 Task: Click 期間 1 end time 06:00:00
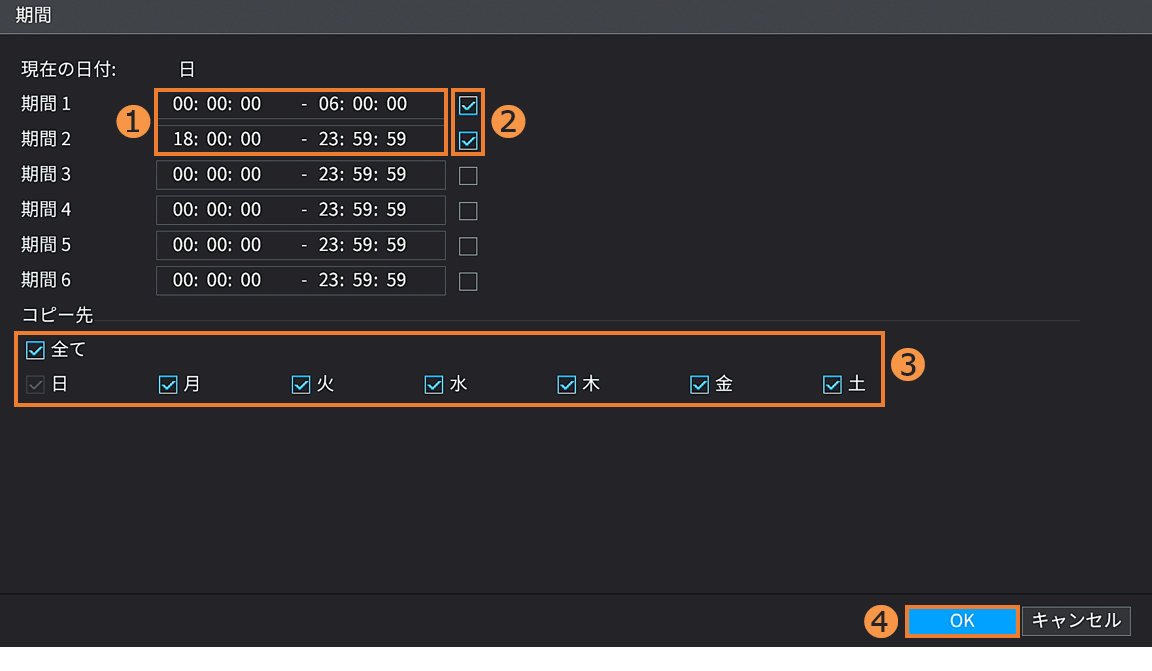click(x=362, y=104)
